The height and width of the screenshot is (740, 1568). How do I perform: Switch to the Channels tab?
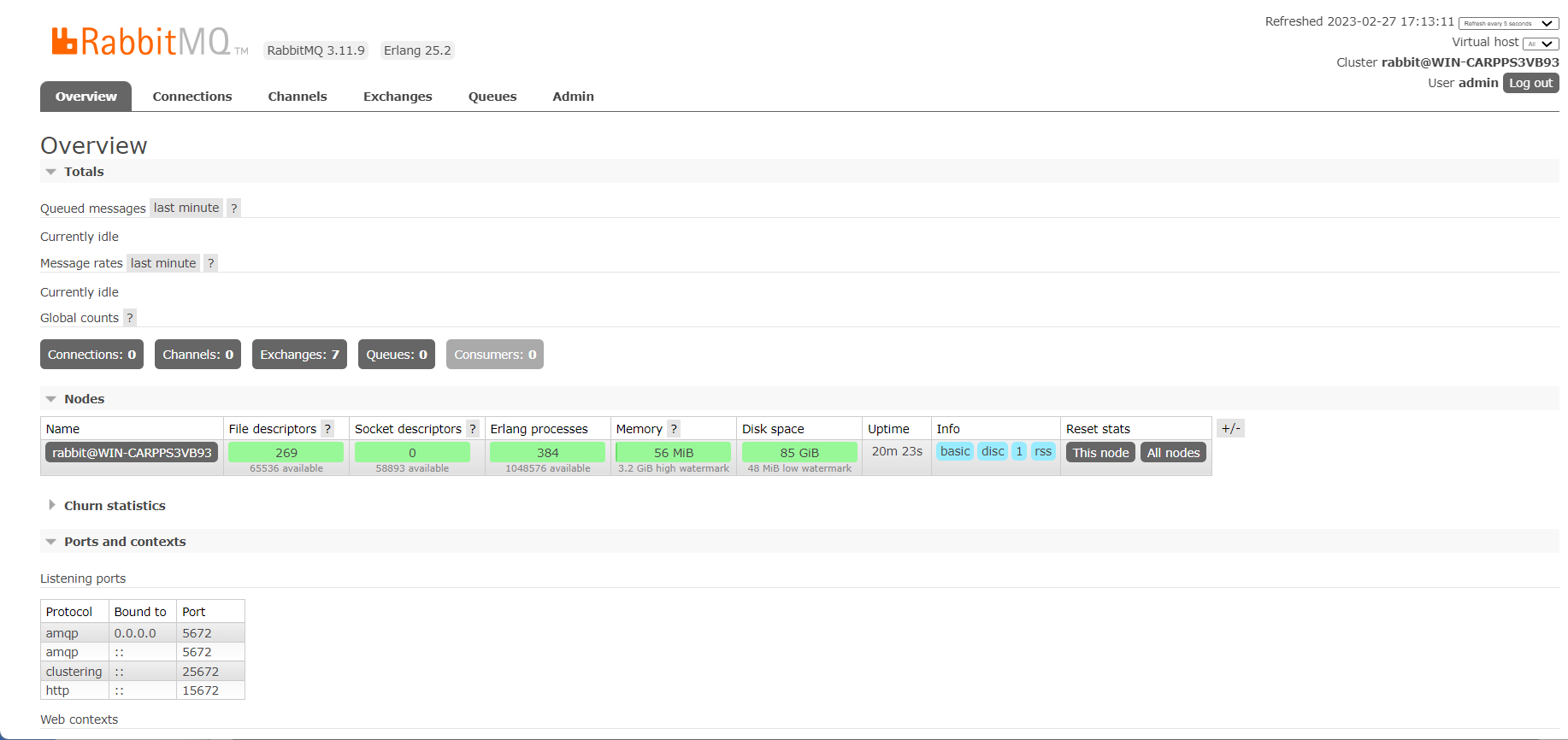click(298, 97)
